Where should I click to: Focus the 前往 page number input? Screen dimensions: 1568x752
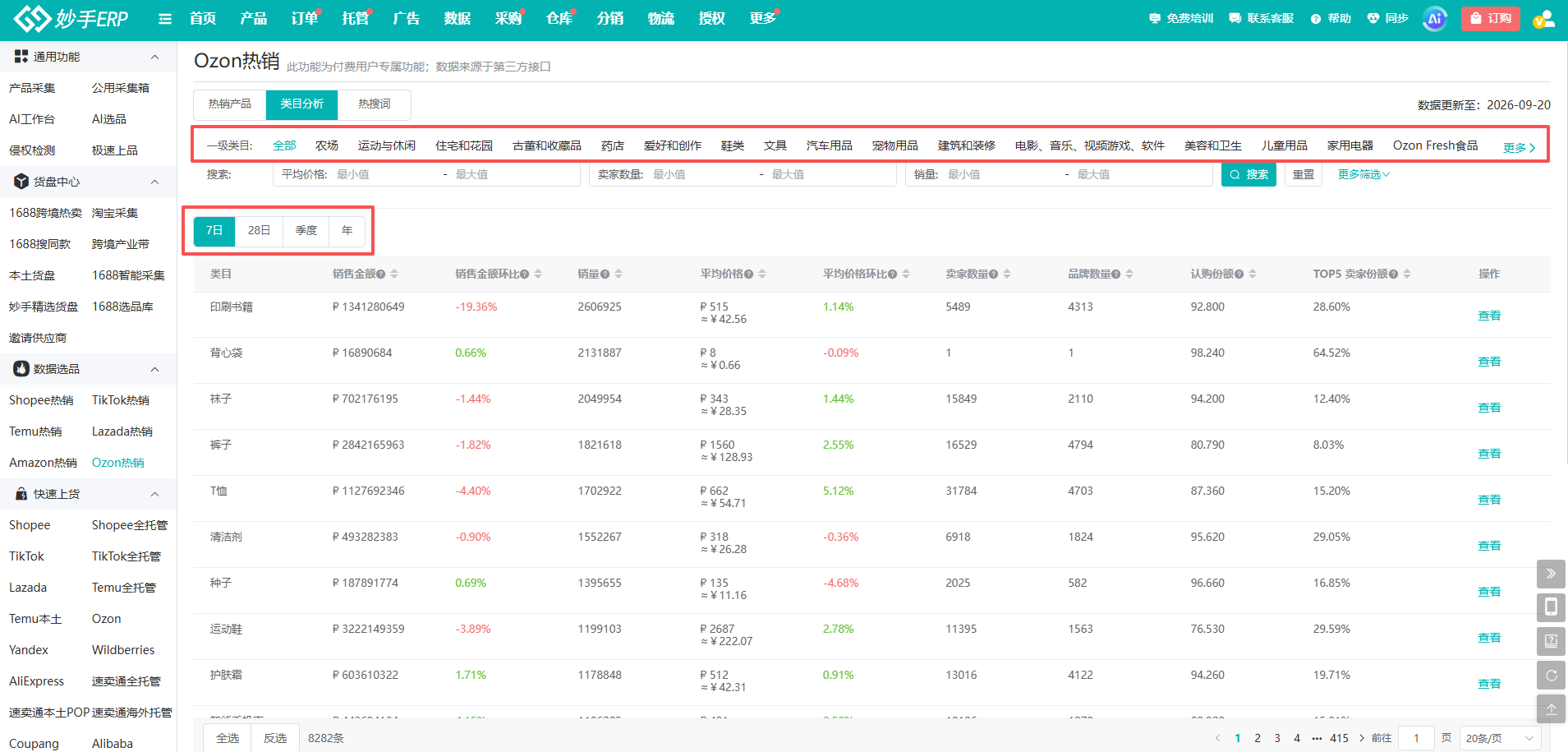pos(1417,738)
